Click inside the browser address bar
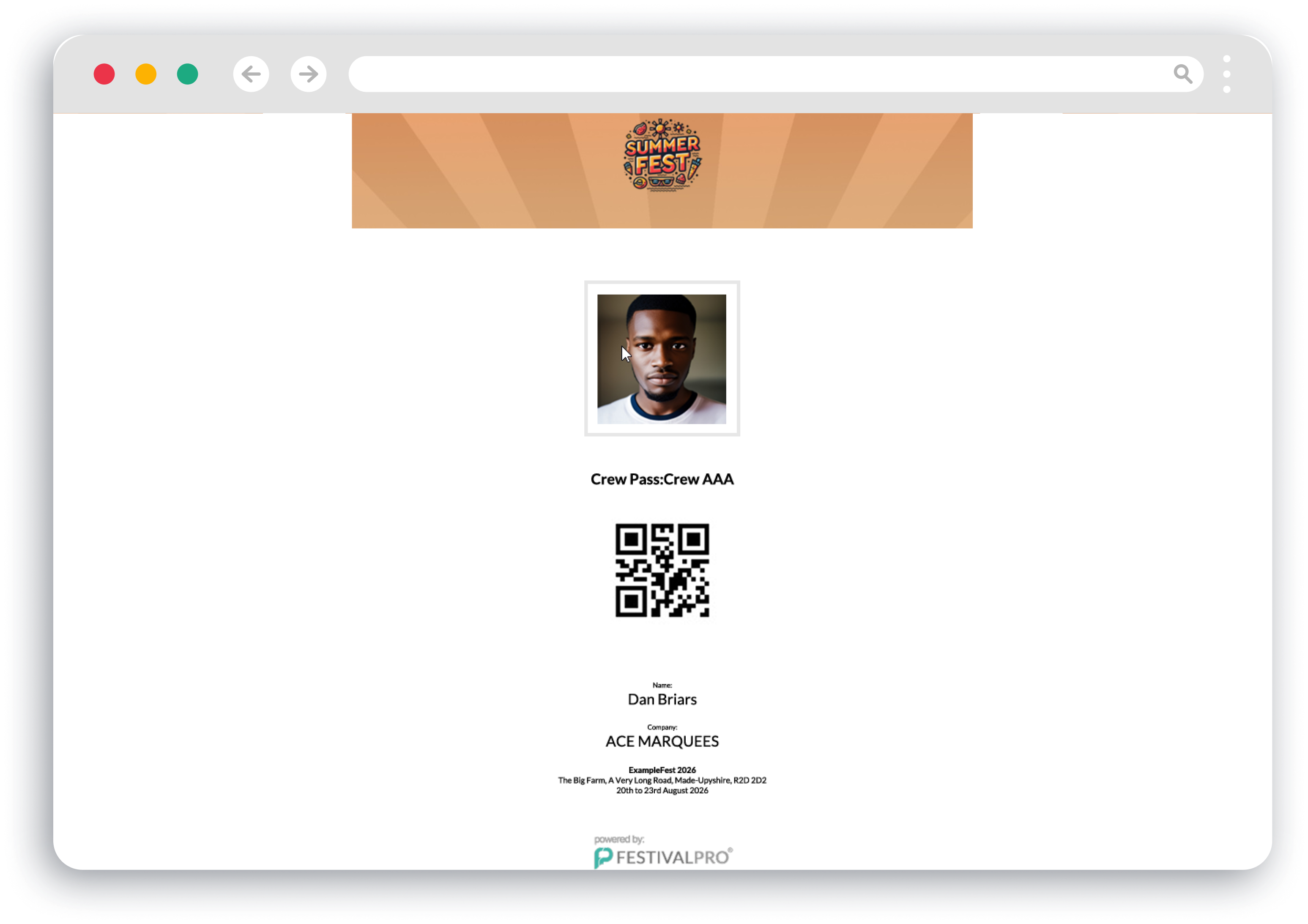1308x924 pixels. click(741, 74)
